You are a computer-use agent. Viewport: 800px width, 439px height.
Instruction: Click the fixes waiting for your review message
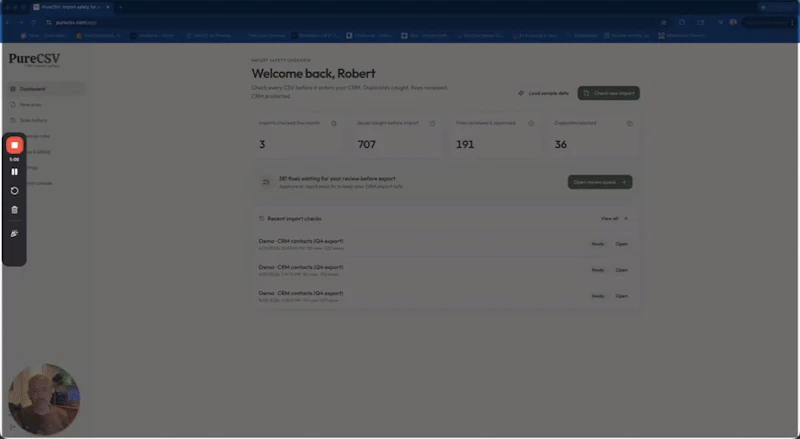[337, 179]
